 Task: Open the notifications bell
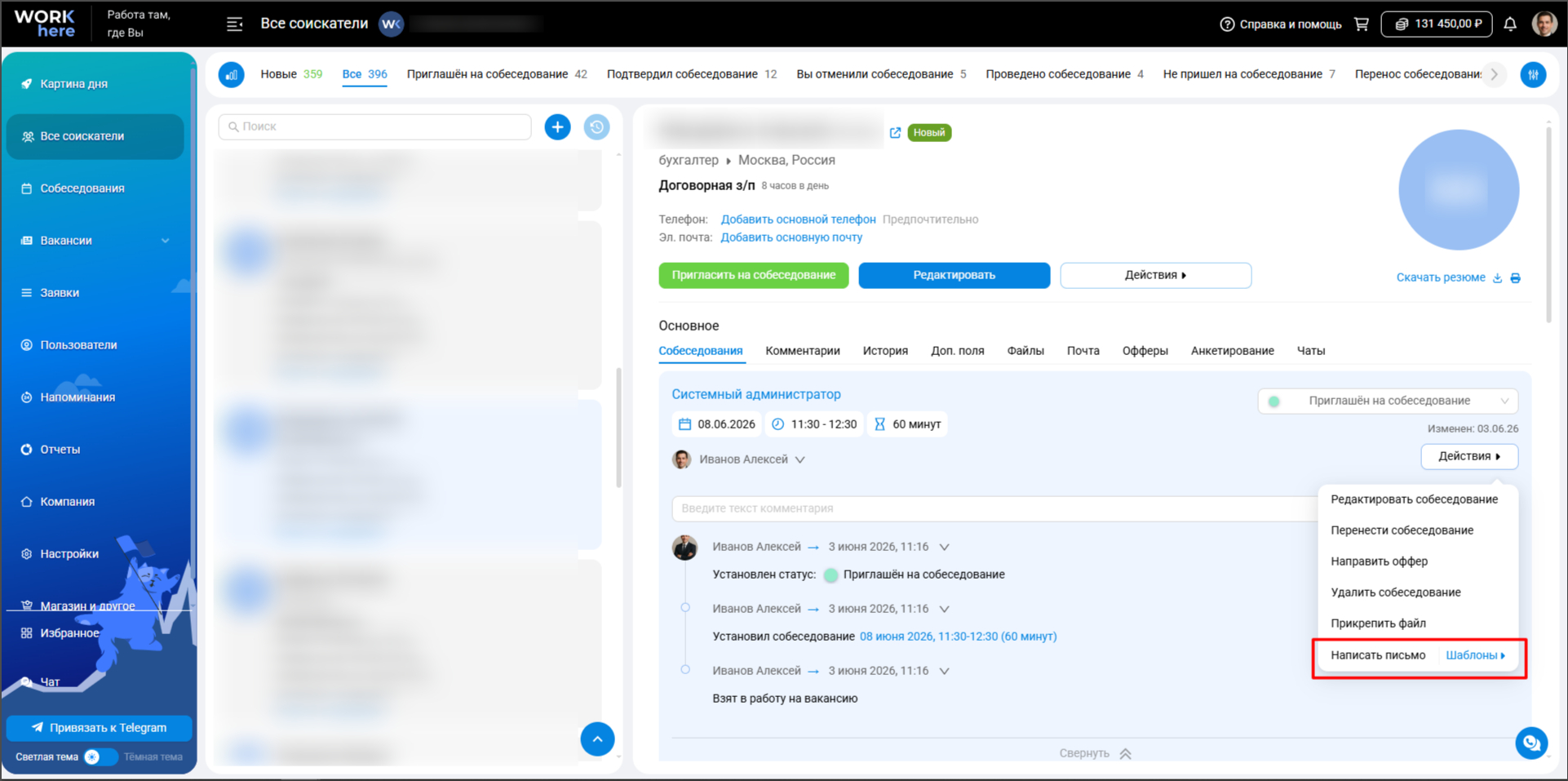click(x=1510, y=24)
